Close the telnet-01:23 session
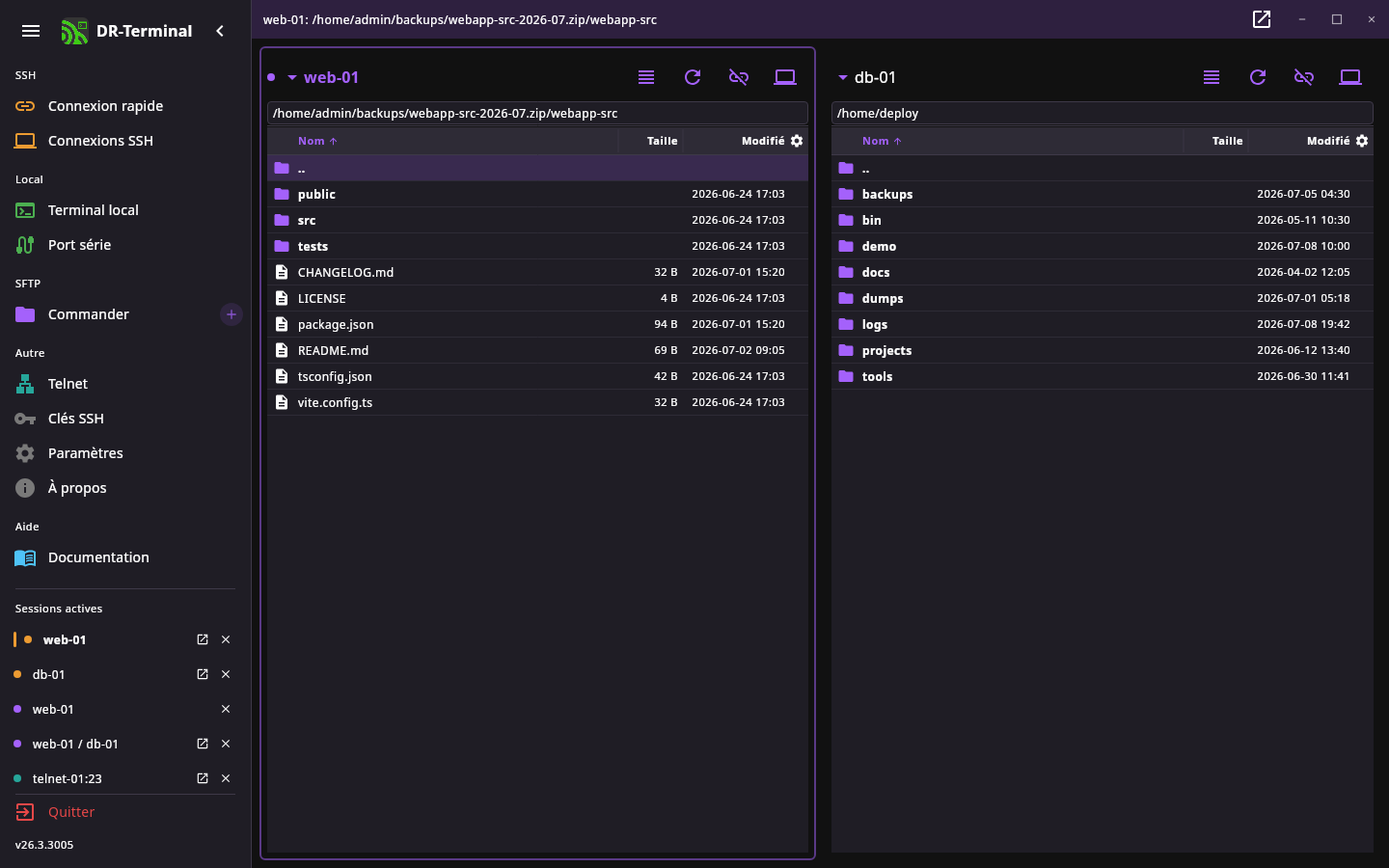Screen dimensions: 1389x868 click(226, 778)
